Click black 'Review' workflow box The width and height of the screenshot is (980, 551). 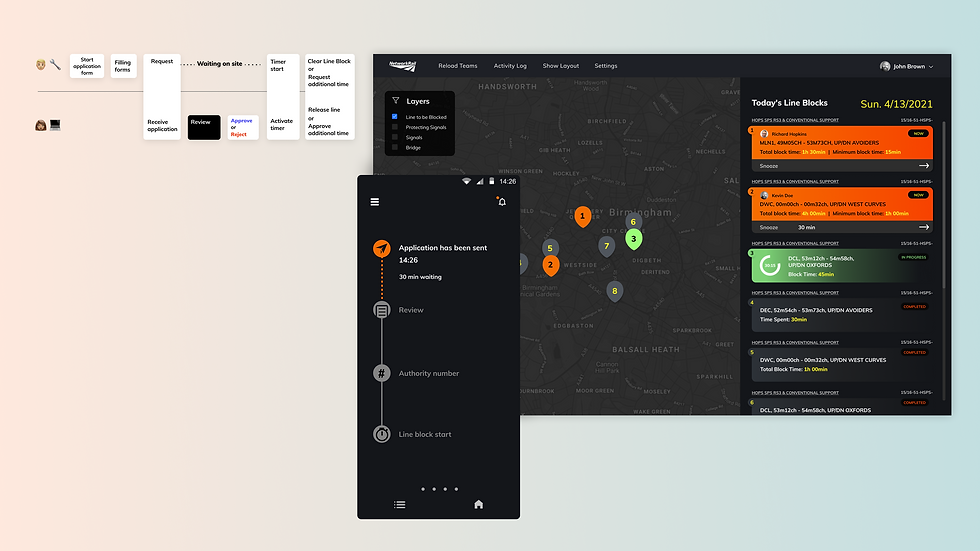[x=204, y=127]
